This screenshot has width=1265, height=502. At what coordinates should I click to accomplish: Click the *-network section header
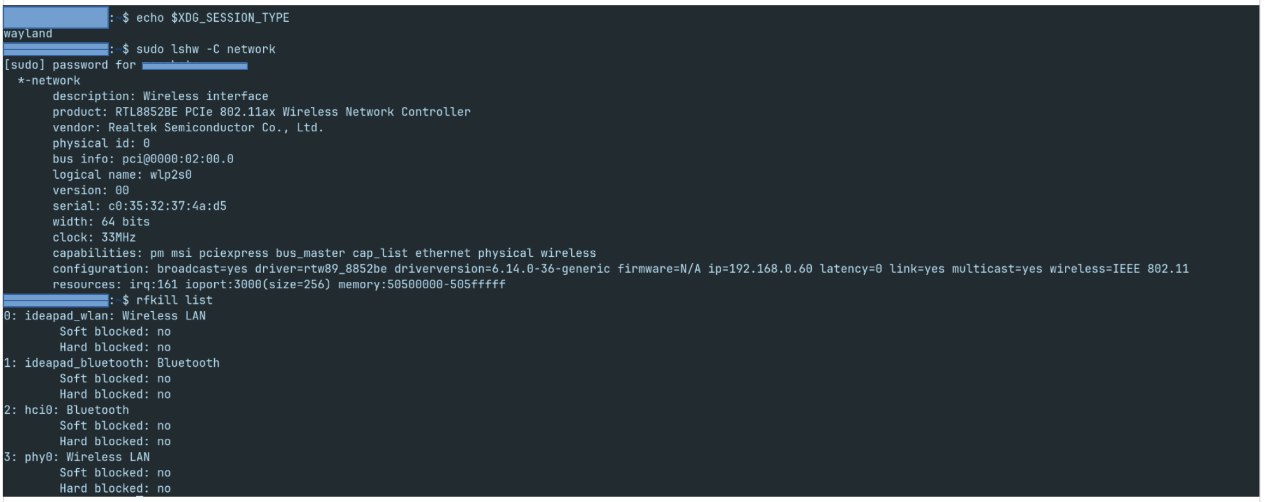click(49, 80)
